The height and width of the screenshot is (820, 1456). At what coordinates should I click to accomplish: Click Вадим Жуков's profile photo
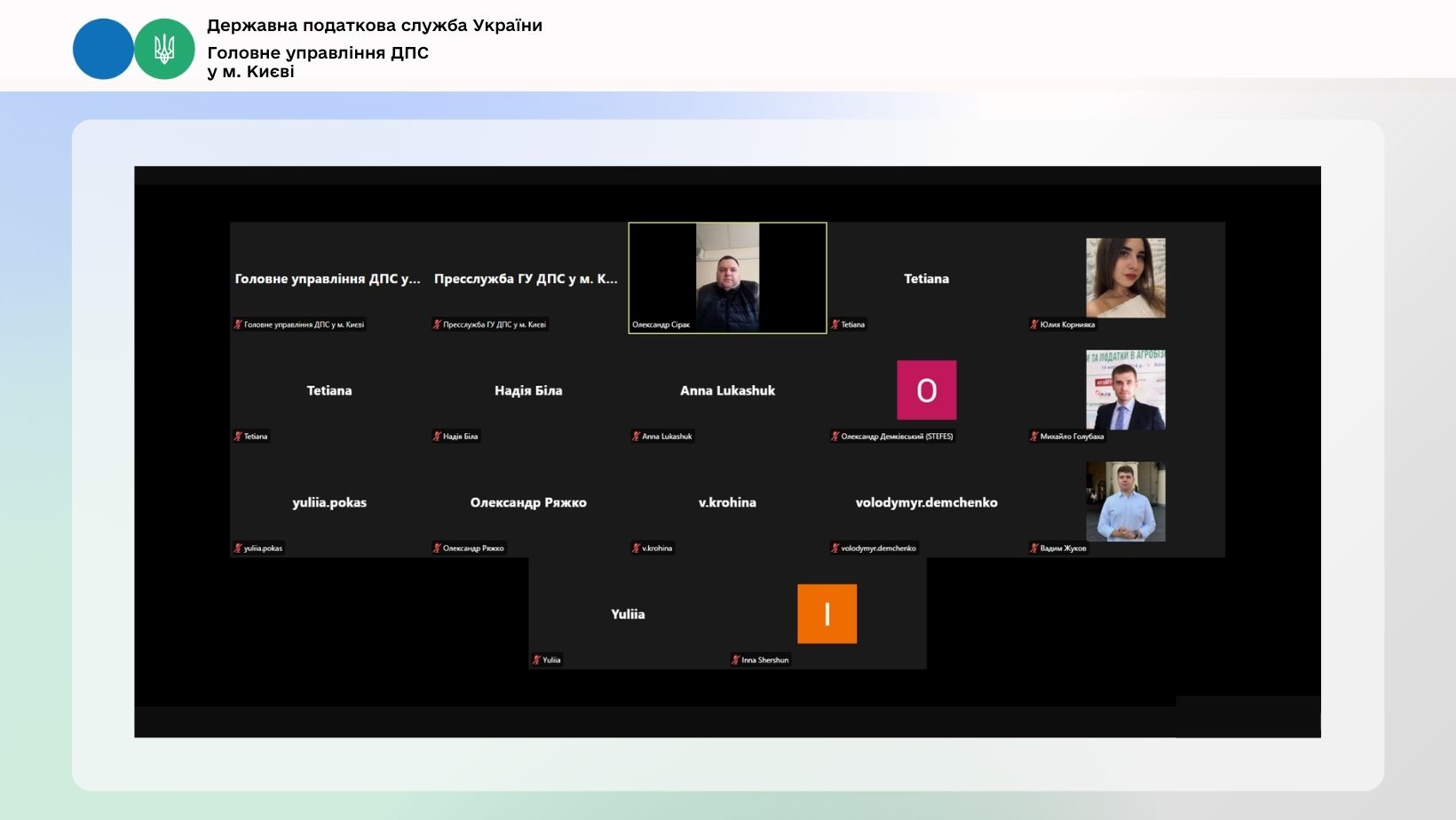click(1125, 501)
